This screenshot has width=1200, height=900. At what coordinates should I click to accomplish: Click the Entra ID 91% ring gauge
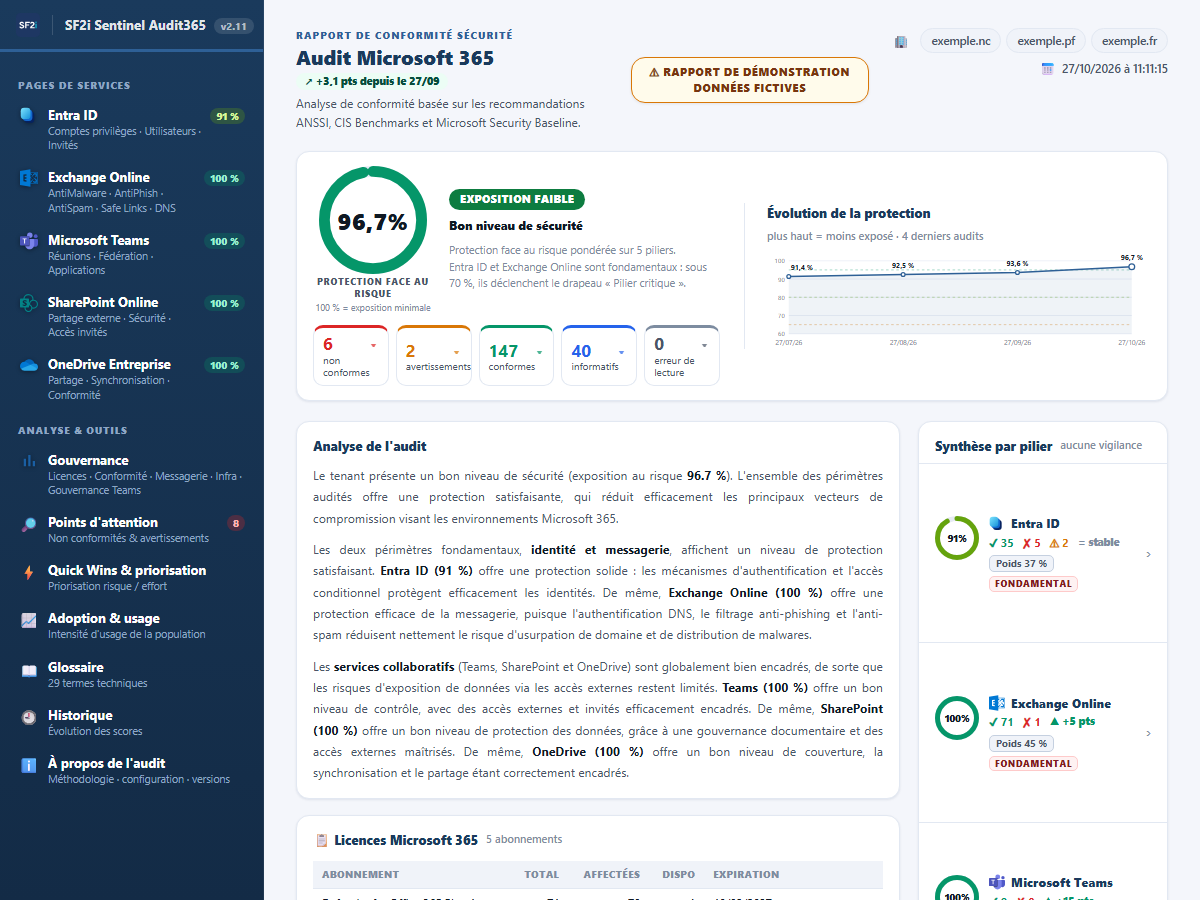coord(957,538)
